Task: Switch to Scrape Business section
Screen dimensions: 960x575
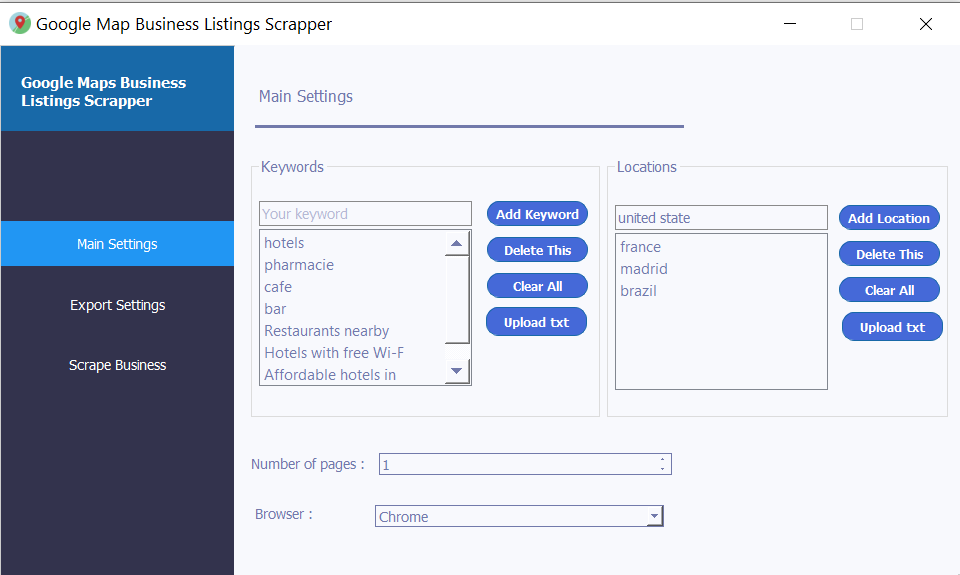Action: (117, 365)
